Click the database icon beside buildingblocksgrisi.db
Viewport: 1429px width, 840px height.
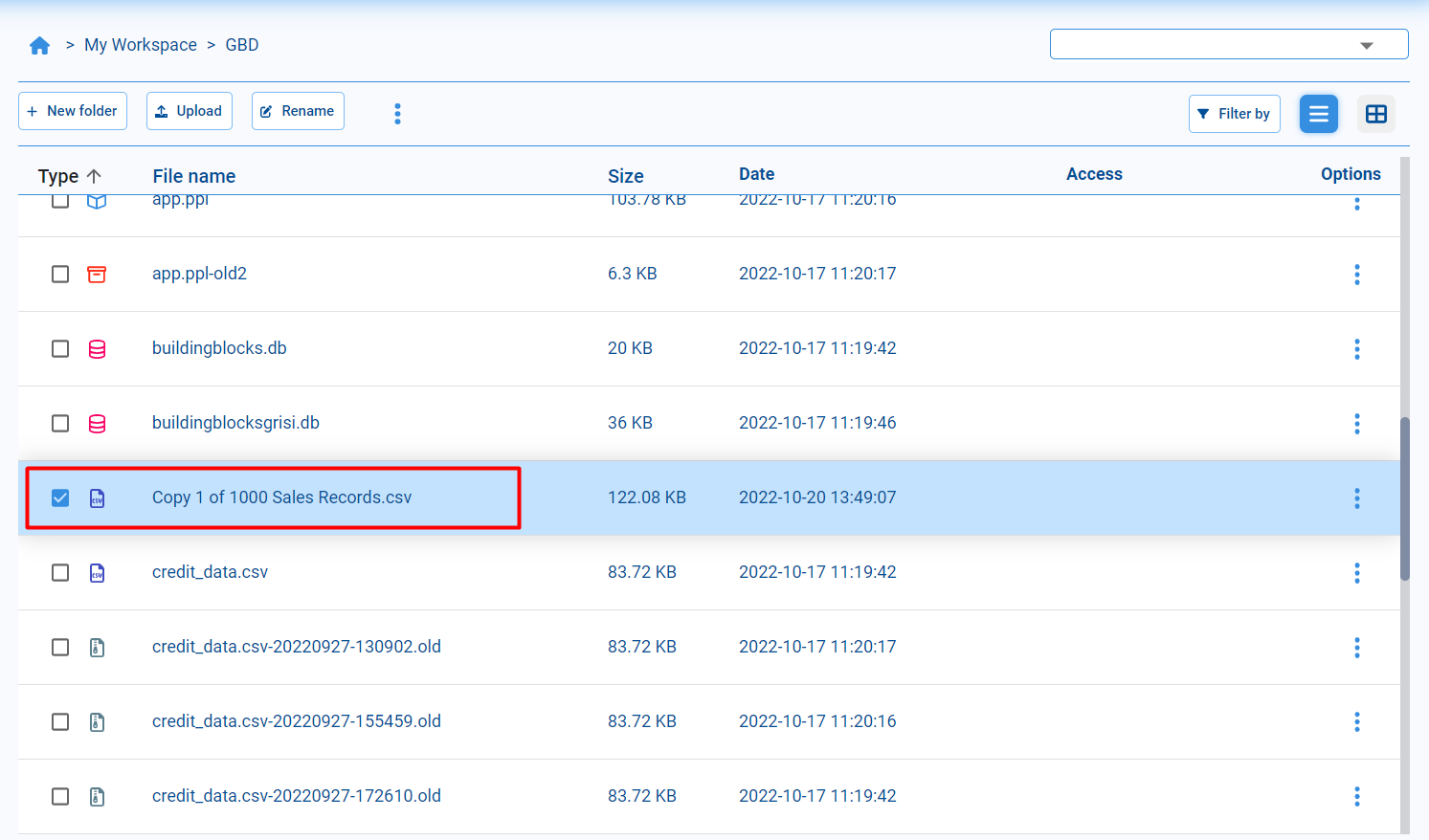(97, 423)
